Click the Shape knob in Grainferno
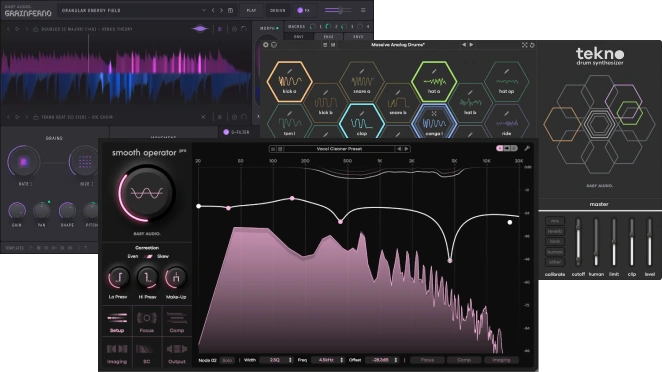 (x=67, y=210)
